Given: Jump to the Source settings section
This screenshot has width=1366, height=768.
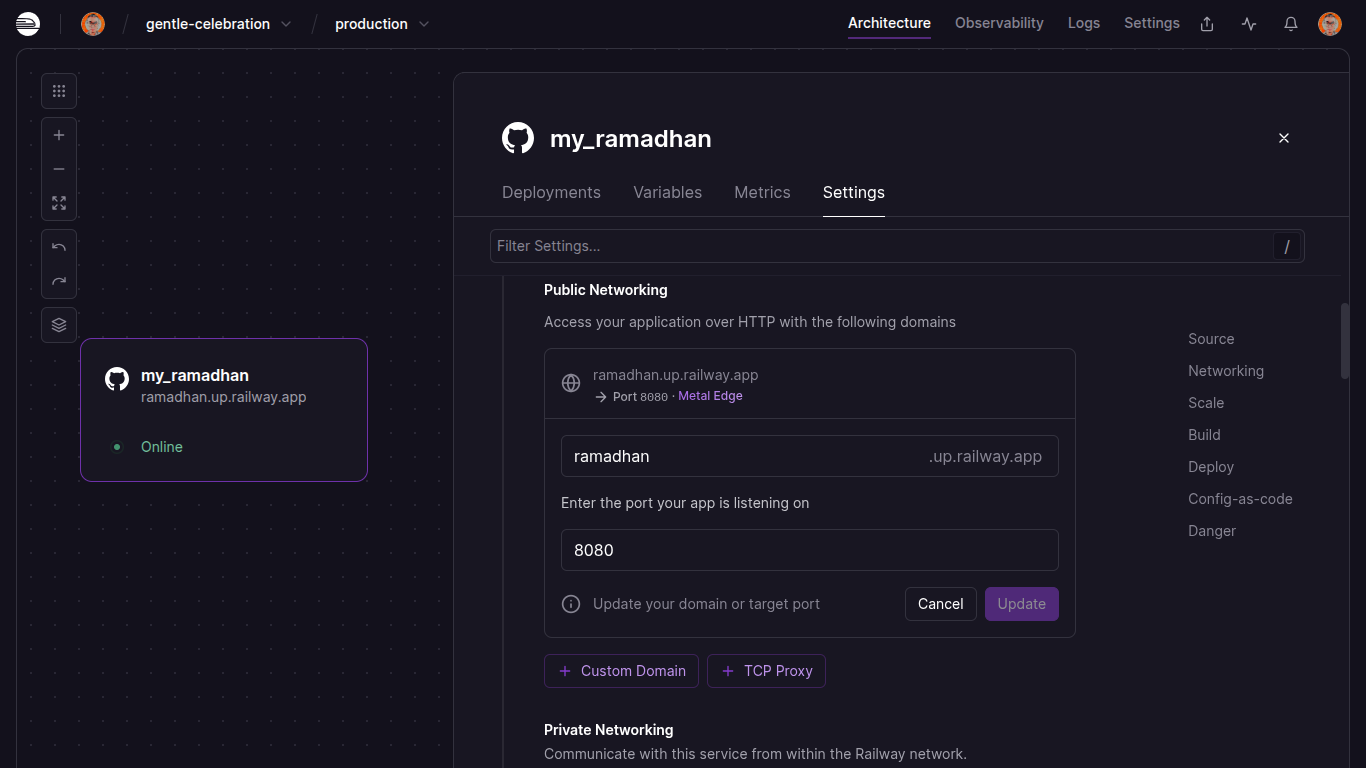Looking at the screenshot, I should [1211, 339].
